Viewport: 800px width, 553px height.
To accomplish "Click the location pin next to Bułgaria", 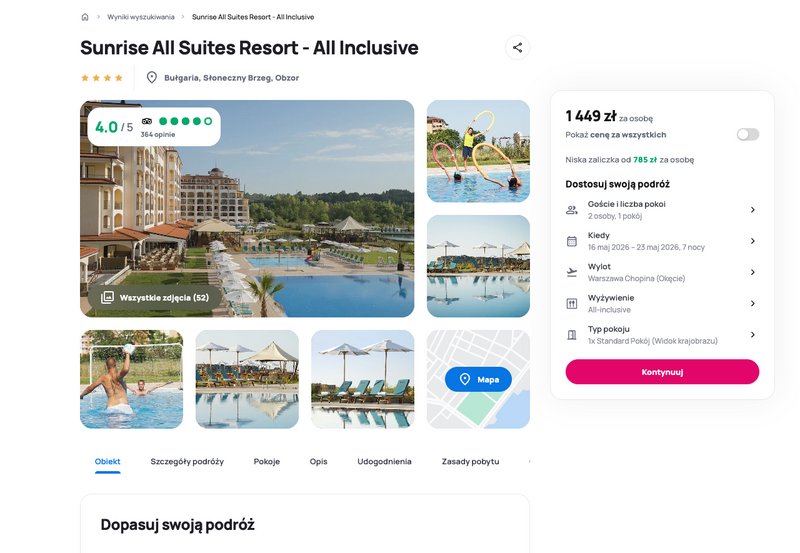I will click(152, 78).
